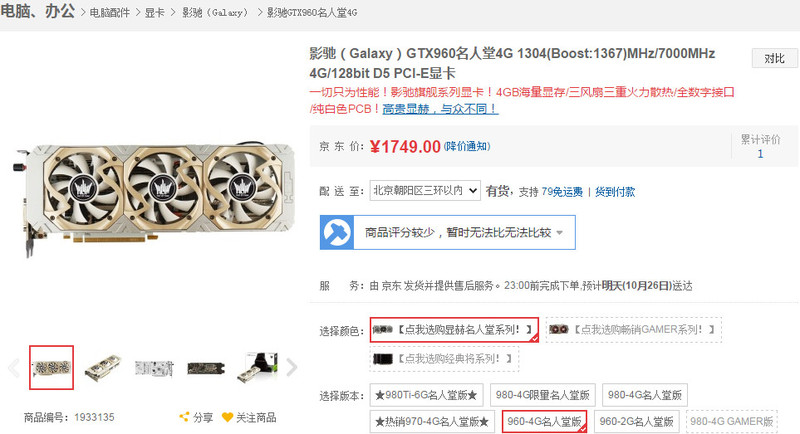Choose the 畅销GAMER系列 color option
Screen dimensions: 800x434
[633, 329]
